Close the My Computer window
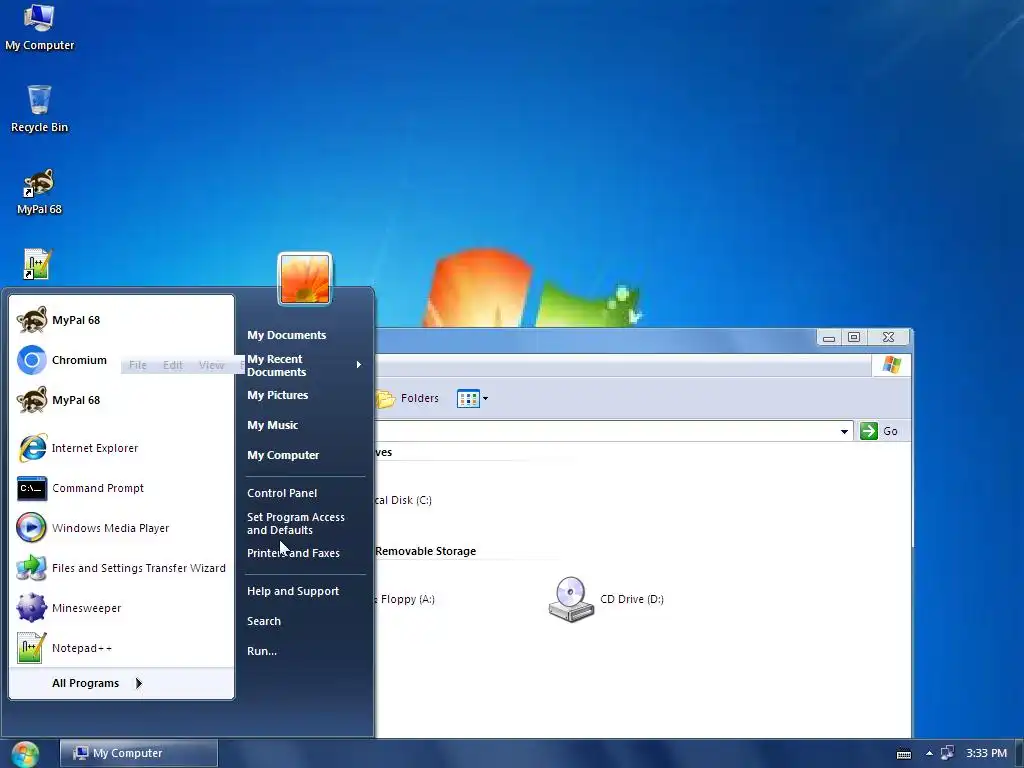1024x768 pixels. pos(888,337)
